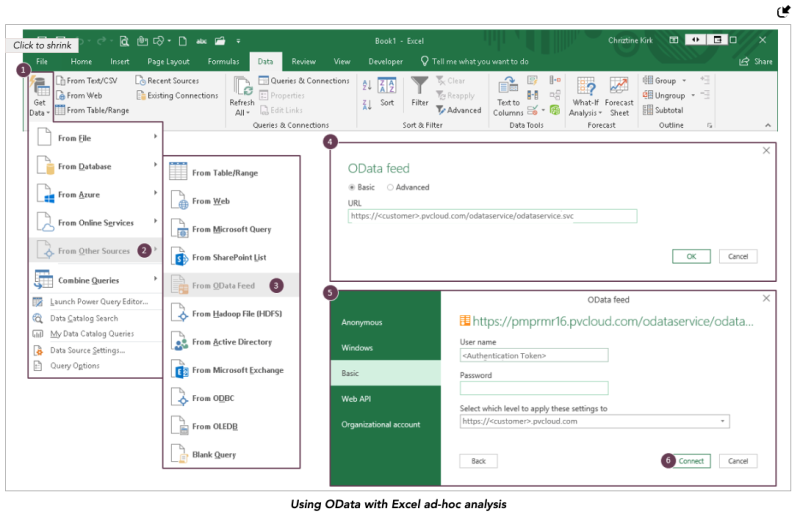Viewport: 800px width, 514px height.
Task: Click the Share button
Action: 756,61
